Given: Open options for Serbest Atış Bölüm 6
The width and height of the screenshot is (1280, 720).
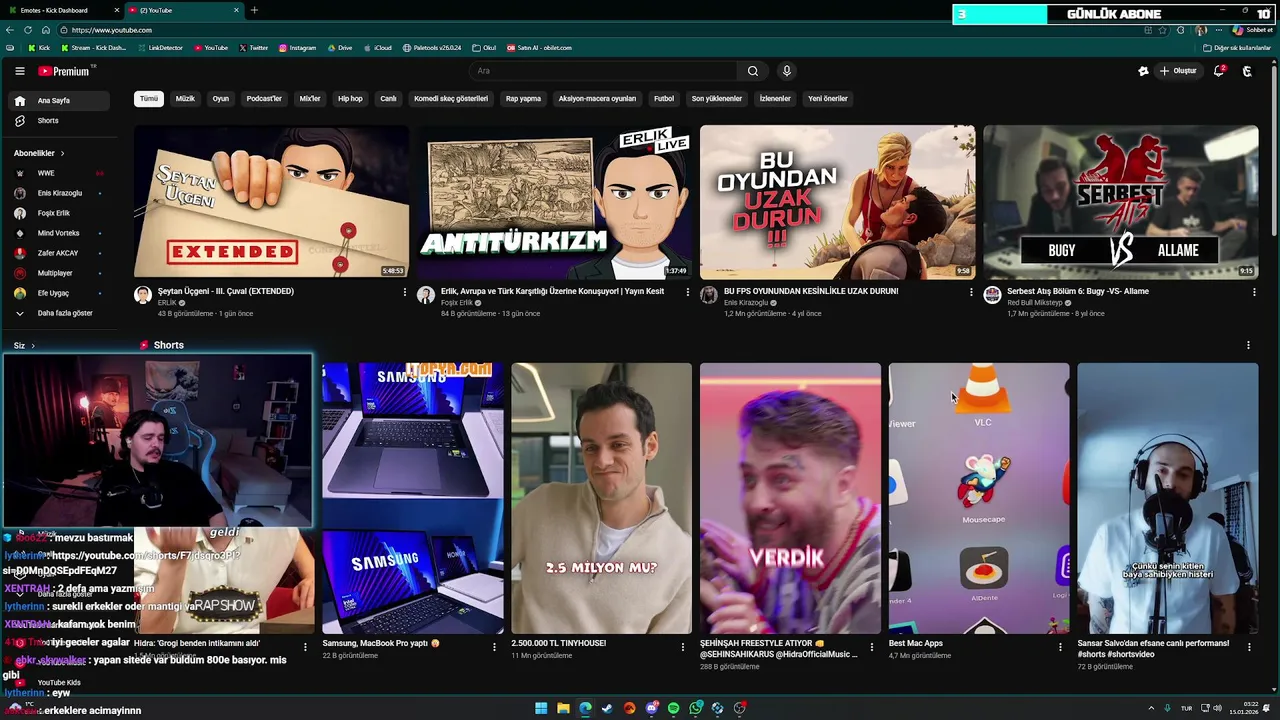Looking at the screenshot, I should click(x=1254, y=292).
